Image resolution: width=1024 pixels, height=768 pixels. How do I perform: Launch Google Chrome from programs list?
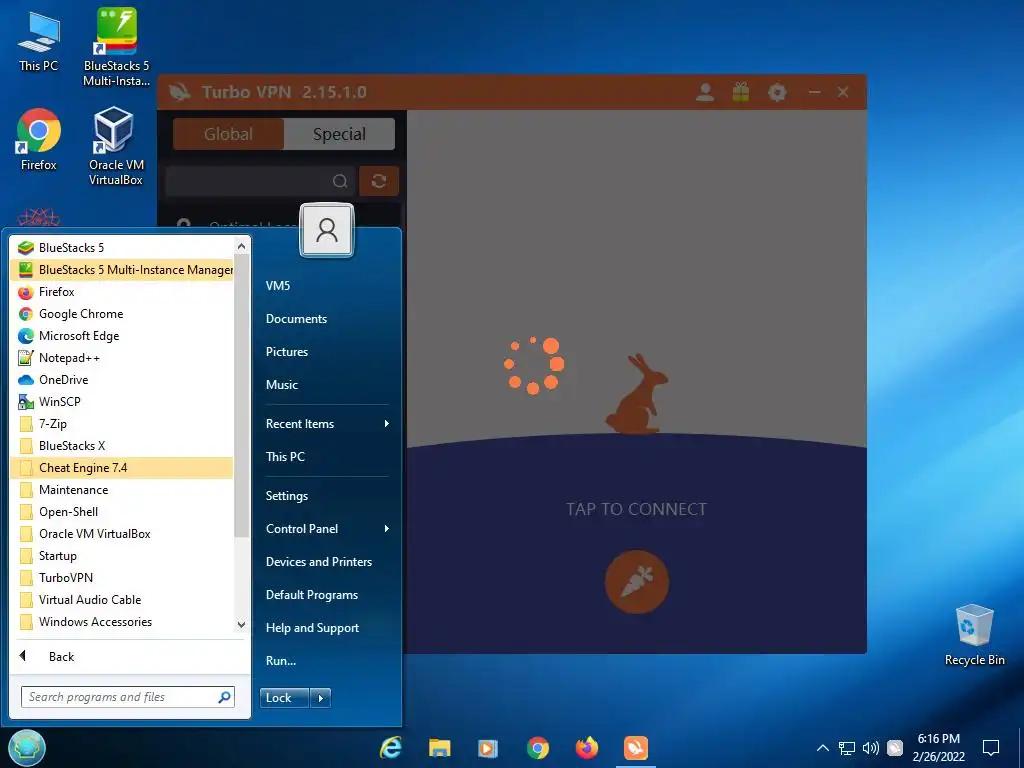[x=122, y=313]
